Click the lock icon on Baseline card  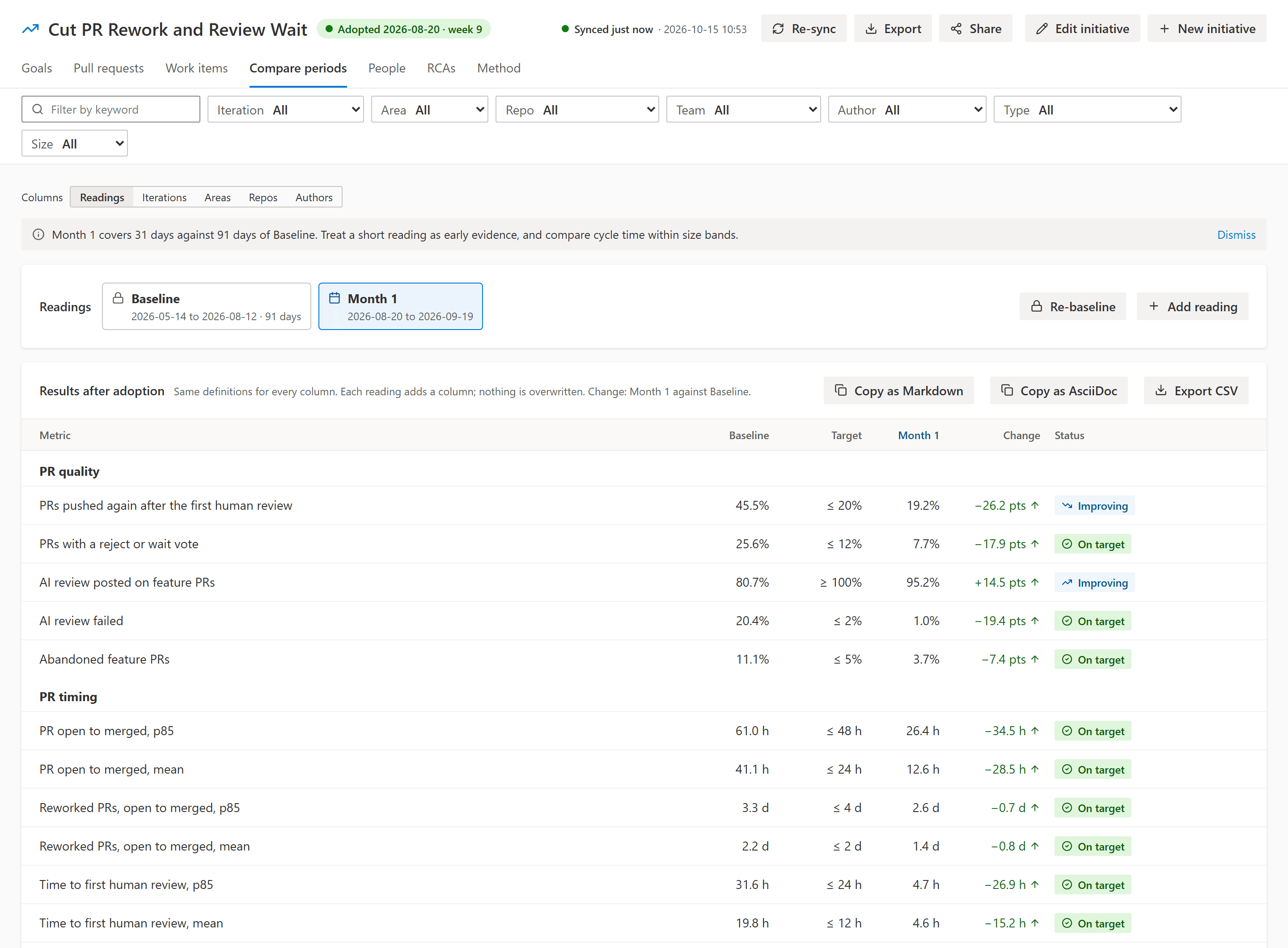click(118, 298)
